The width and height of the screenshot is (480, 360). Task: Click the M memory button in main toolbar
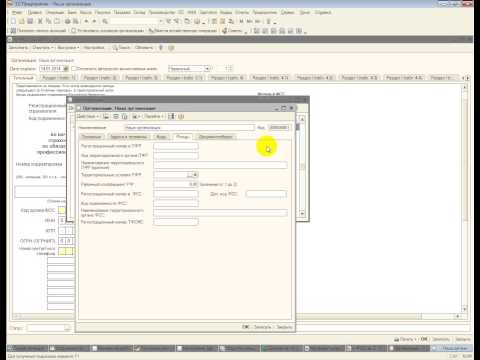point(241,21)
